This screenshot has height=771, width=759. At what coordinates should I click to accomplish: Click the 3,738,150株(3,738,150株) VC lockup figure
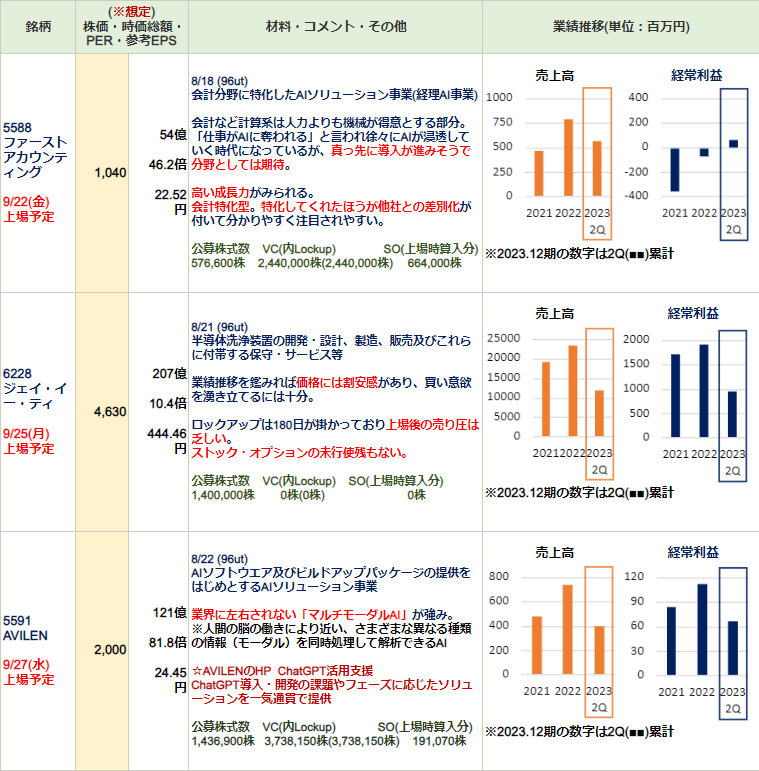click(x=332, y=741)
